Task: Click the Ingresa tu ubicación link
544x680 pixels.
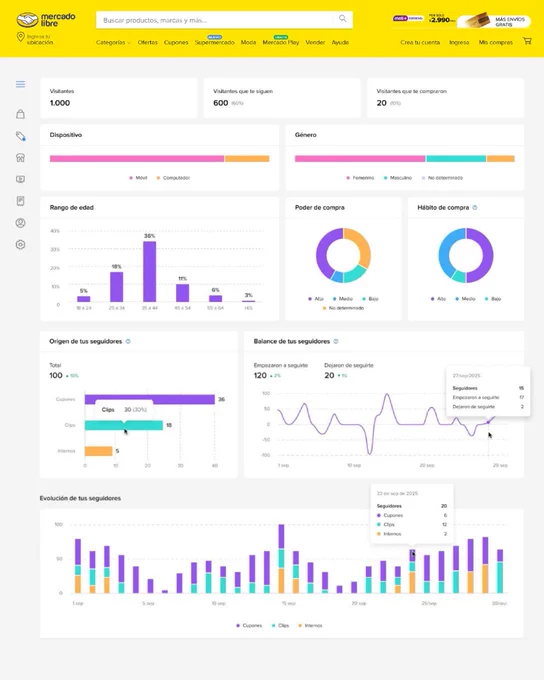Action: [40, 40]
